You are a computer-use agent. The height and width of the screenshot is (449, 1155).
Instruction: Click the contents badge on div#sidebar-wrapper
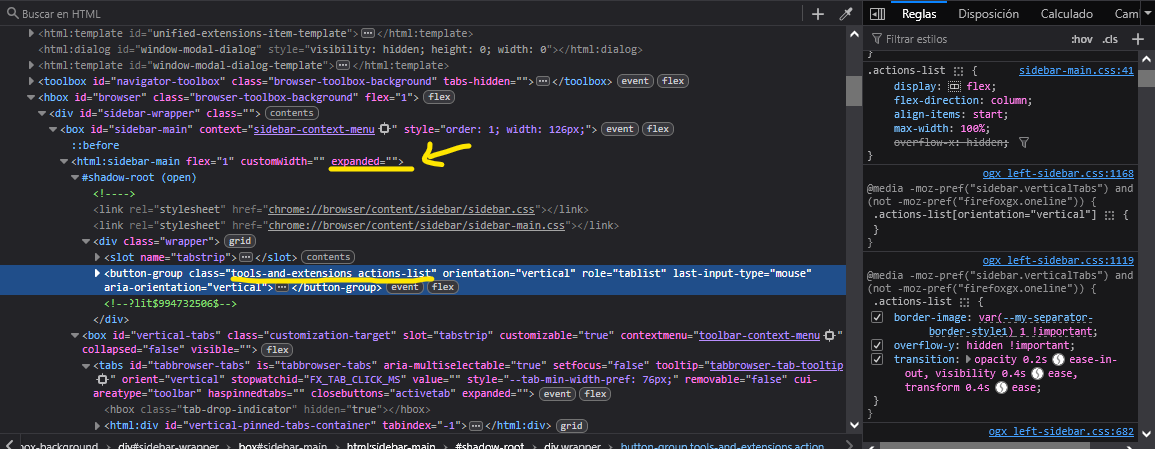tap(292, 113)
